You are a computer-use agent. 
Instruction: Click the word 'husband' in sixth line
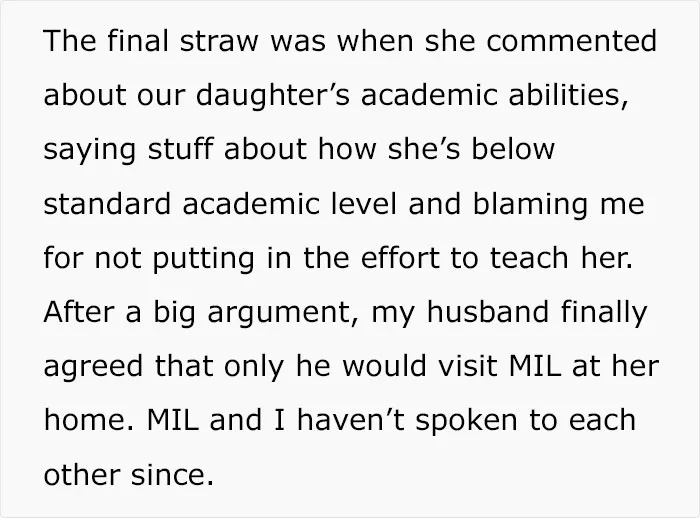click(488, 312)
